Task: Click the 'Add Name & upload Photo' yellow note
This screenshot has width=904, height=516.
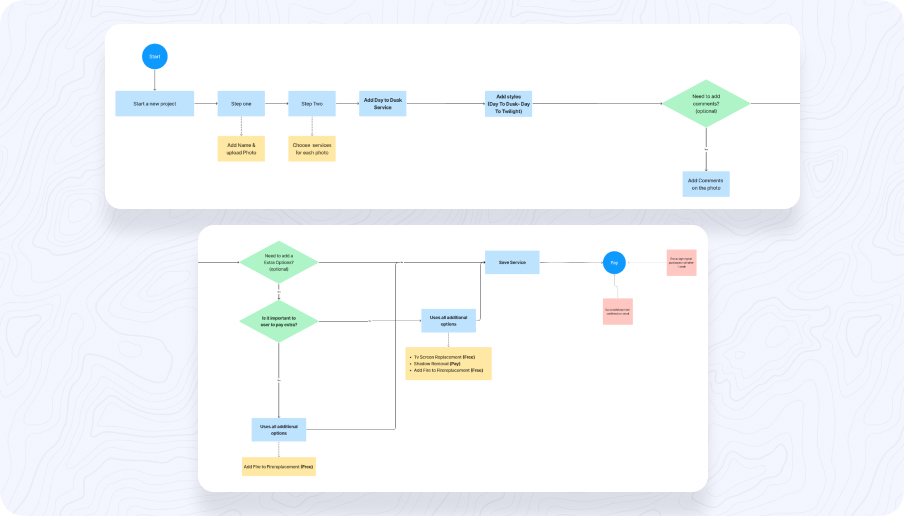Action: click(x=241, y=149)
